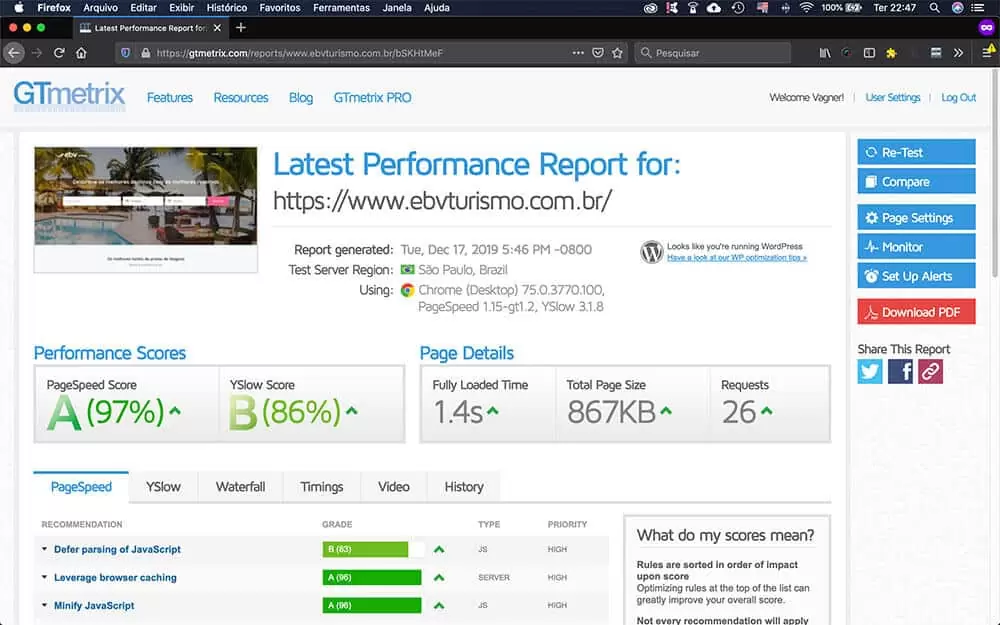Open the Favoritos menu
Viewport: 1000px width, 625px height.
(x=279, y=8)
